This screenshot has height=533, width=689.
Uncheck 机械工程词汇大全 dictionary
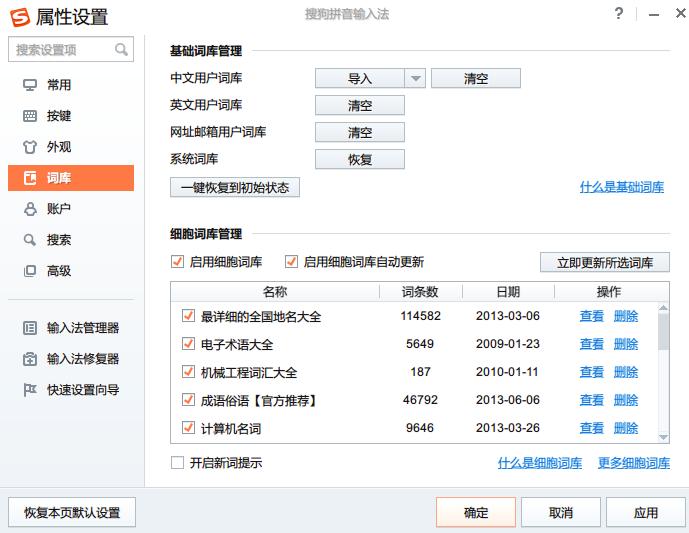tap(189, 372)
